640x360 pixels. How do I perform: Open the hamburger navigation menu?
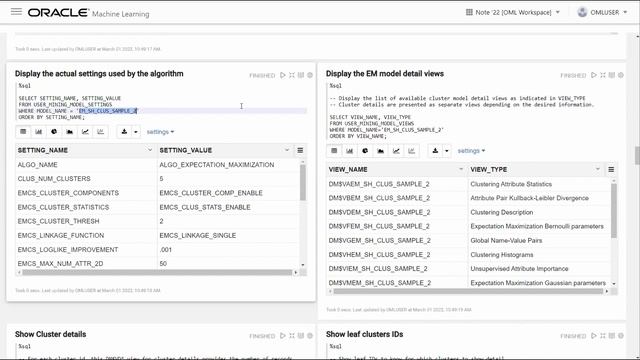coord(16,11)
